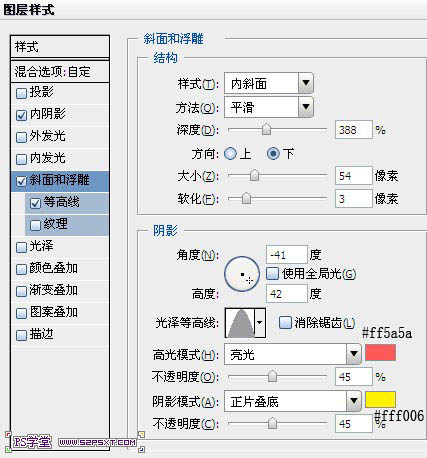This screenshot has height=458, width=427.
Task: Click the yellow shadow color swatch
Action: 380,400
